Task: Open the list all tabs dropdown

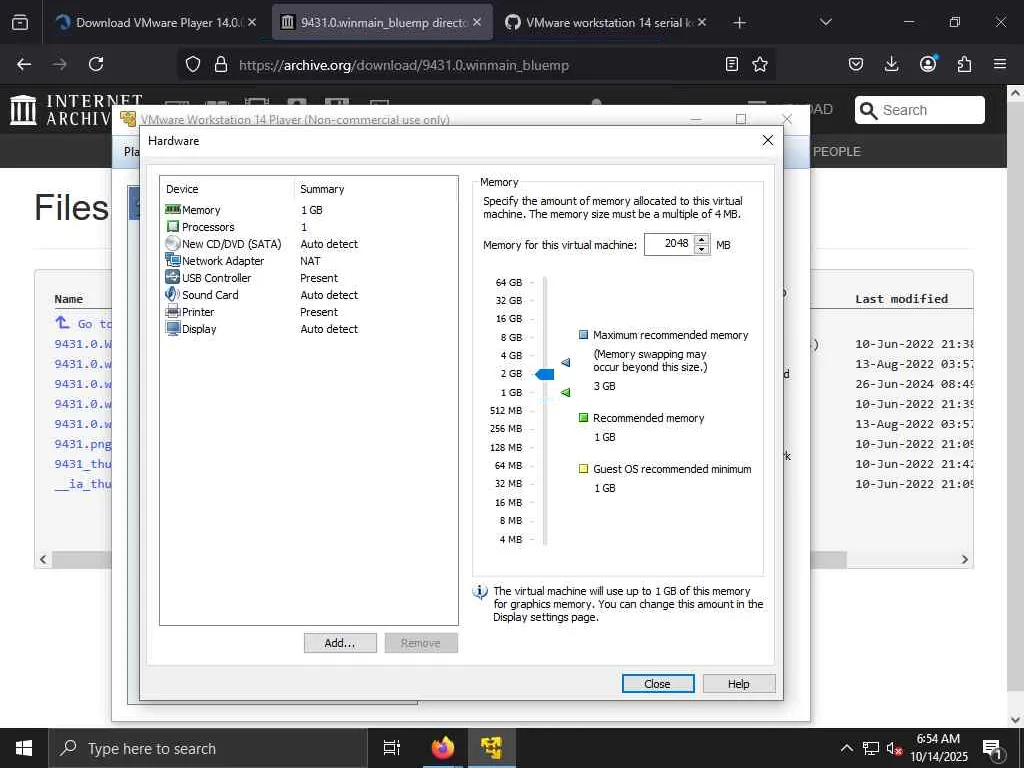Action: 825,22
